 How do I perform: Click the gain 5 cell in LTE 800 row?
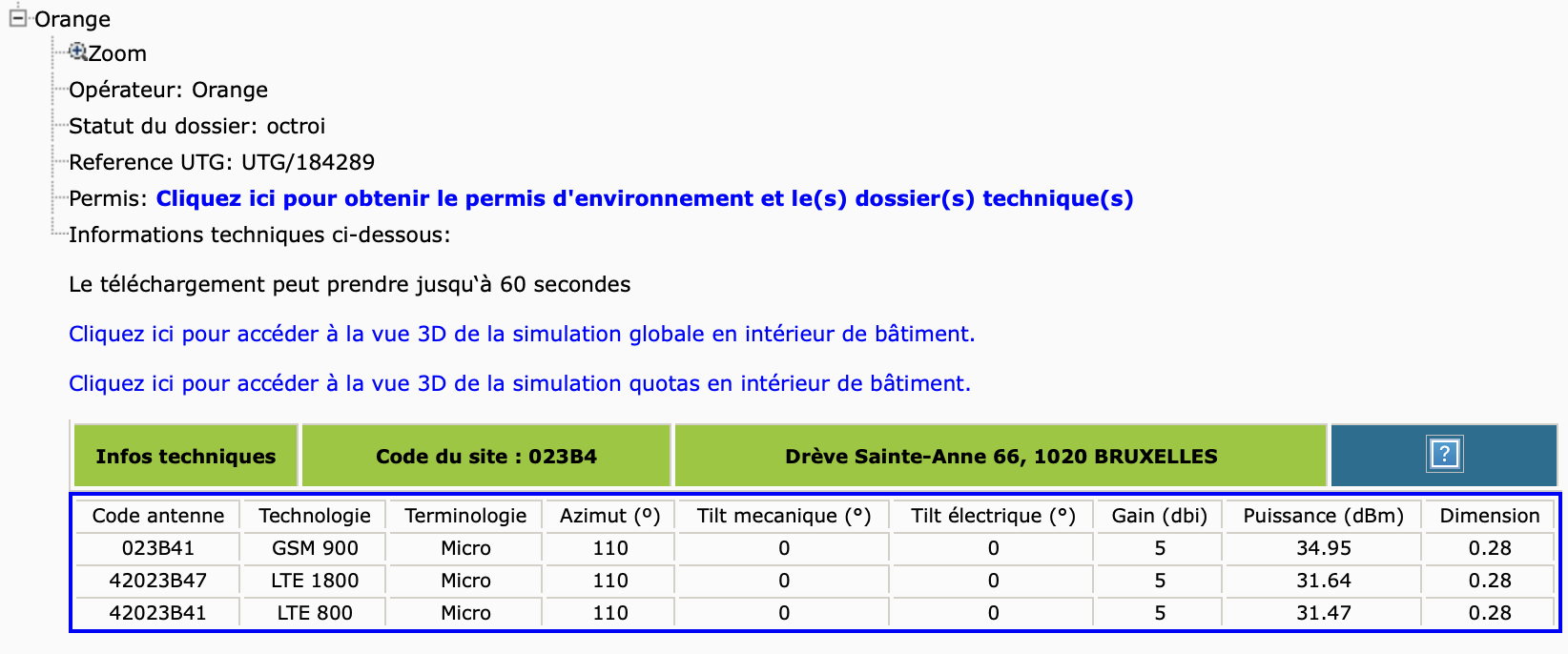1160,613
